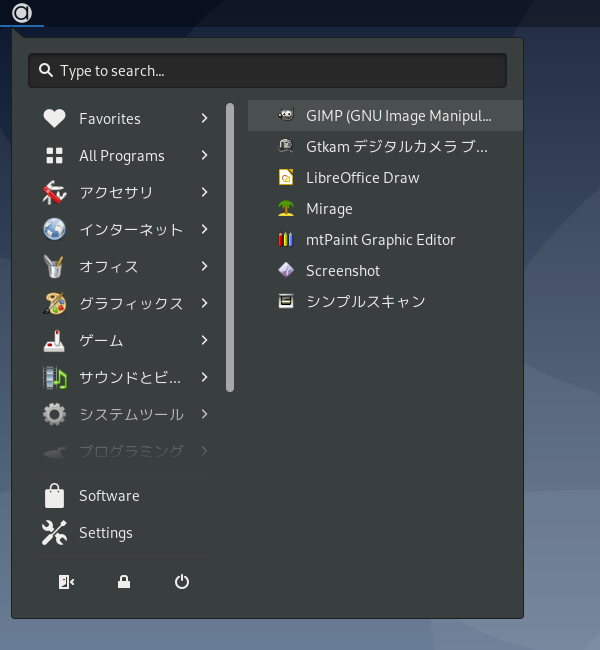The image size is (600, 650).
Task: Open the Favorites category
Action: tap(126, 119)
